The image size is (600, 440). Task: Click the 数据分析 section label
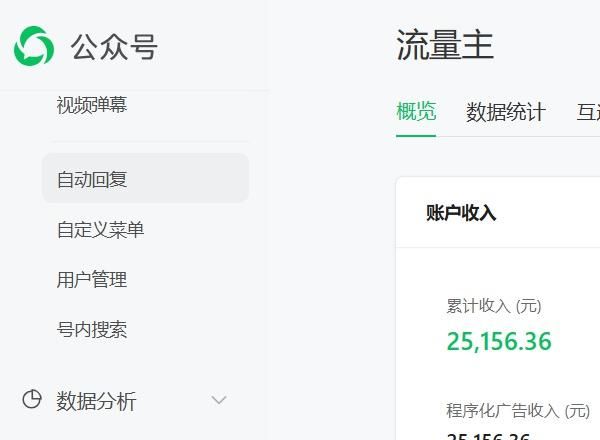(x=96, y=401)
